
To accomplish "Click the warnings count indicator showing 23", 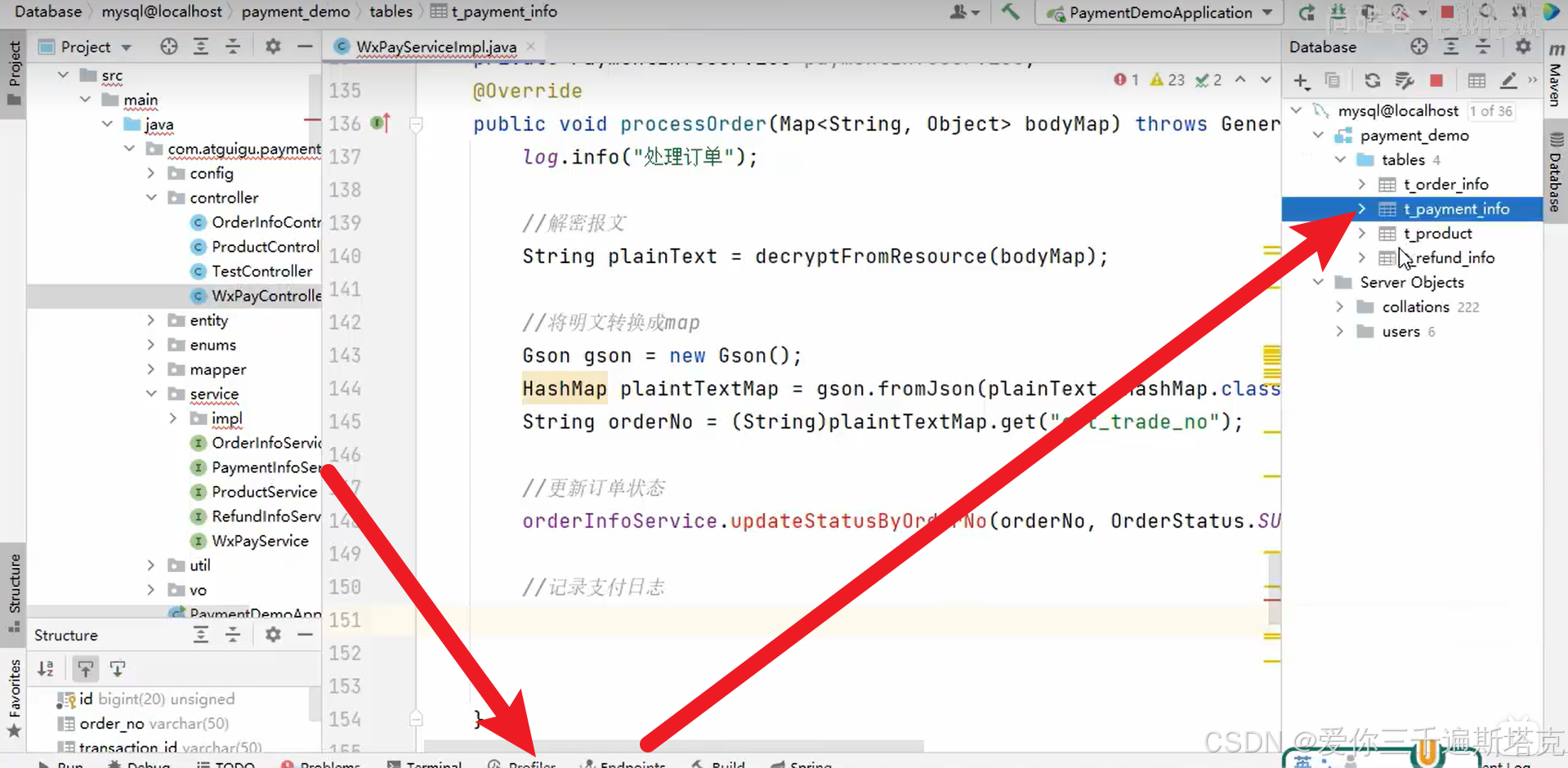I will coord(1167,80).
